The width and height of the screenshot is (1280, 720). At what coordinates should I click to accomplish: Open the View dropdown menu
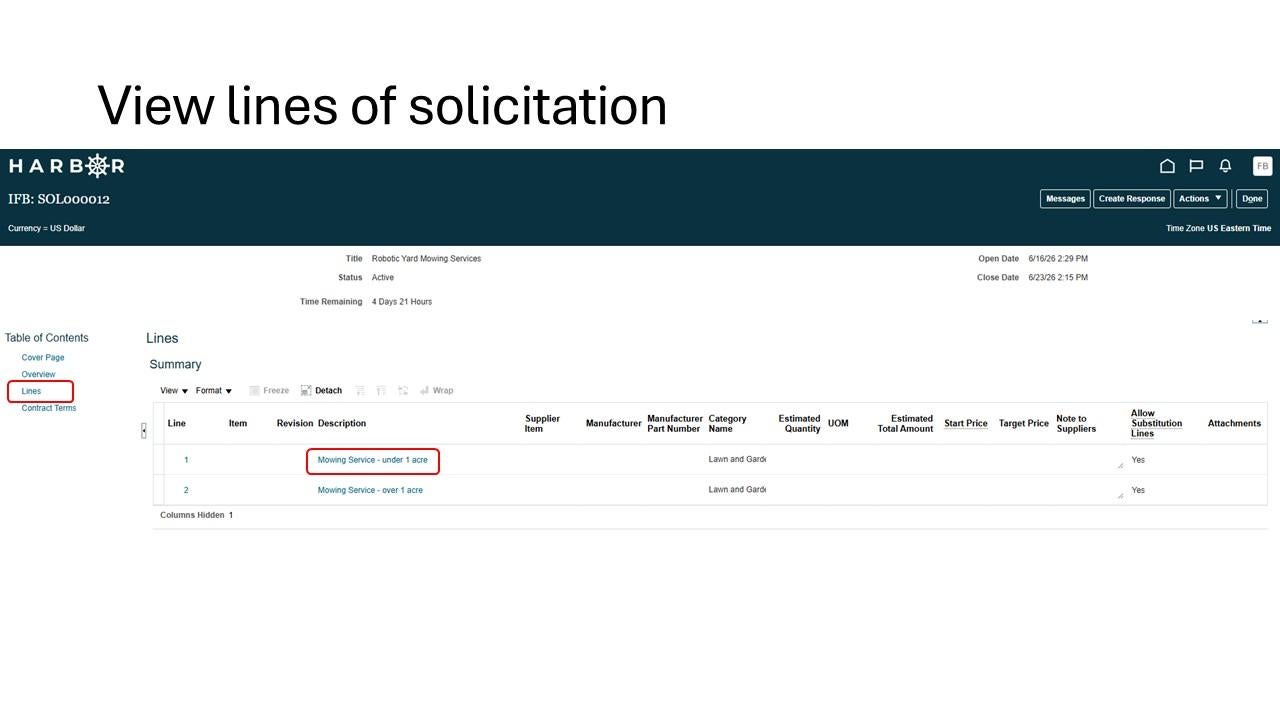pyautogui.click(x=174, y=391)
